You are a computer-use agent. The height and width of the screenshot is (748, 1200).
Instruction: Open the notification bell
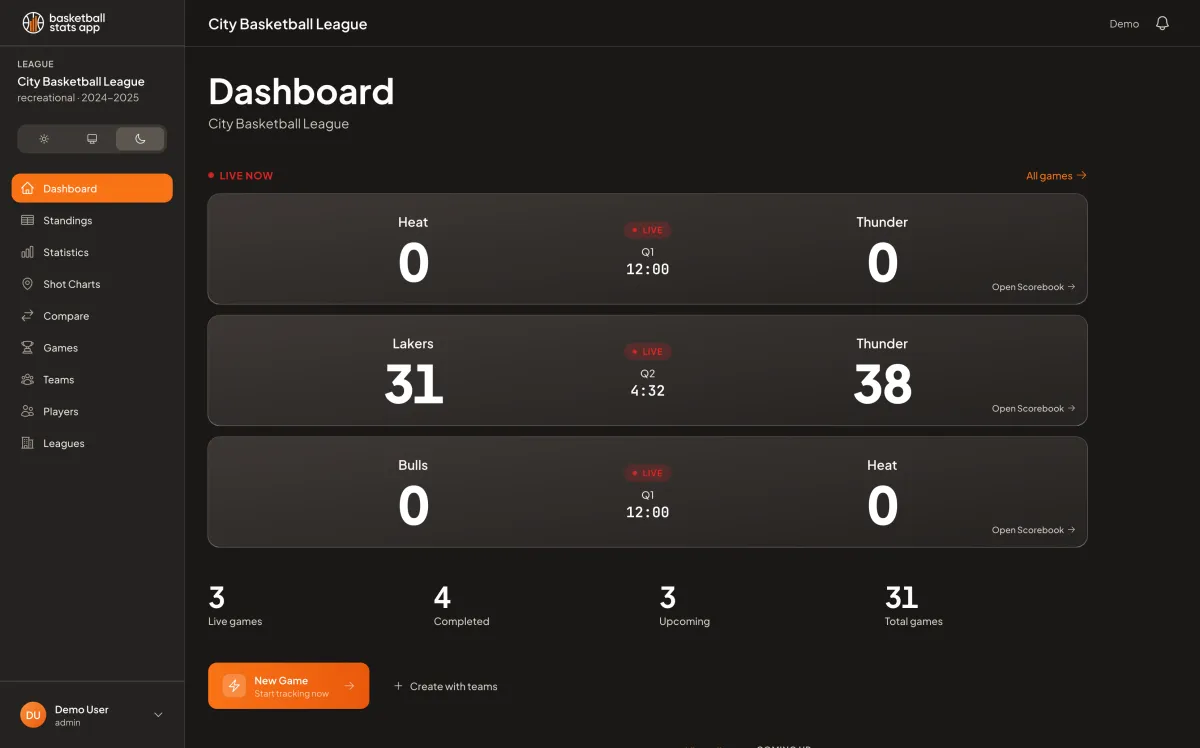(x=1162, y=22)
